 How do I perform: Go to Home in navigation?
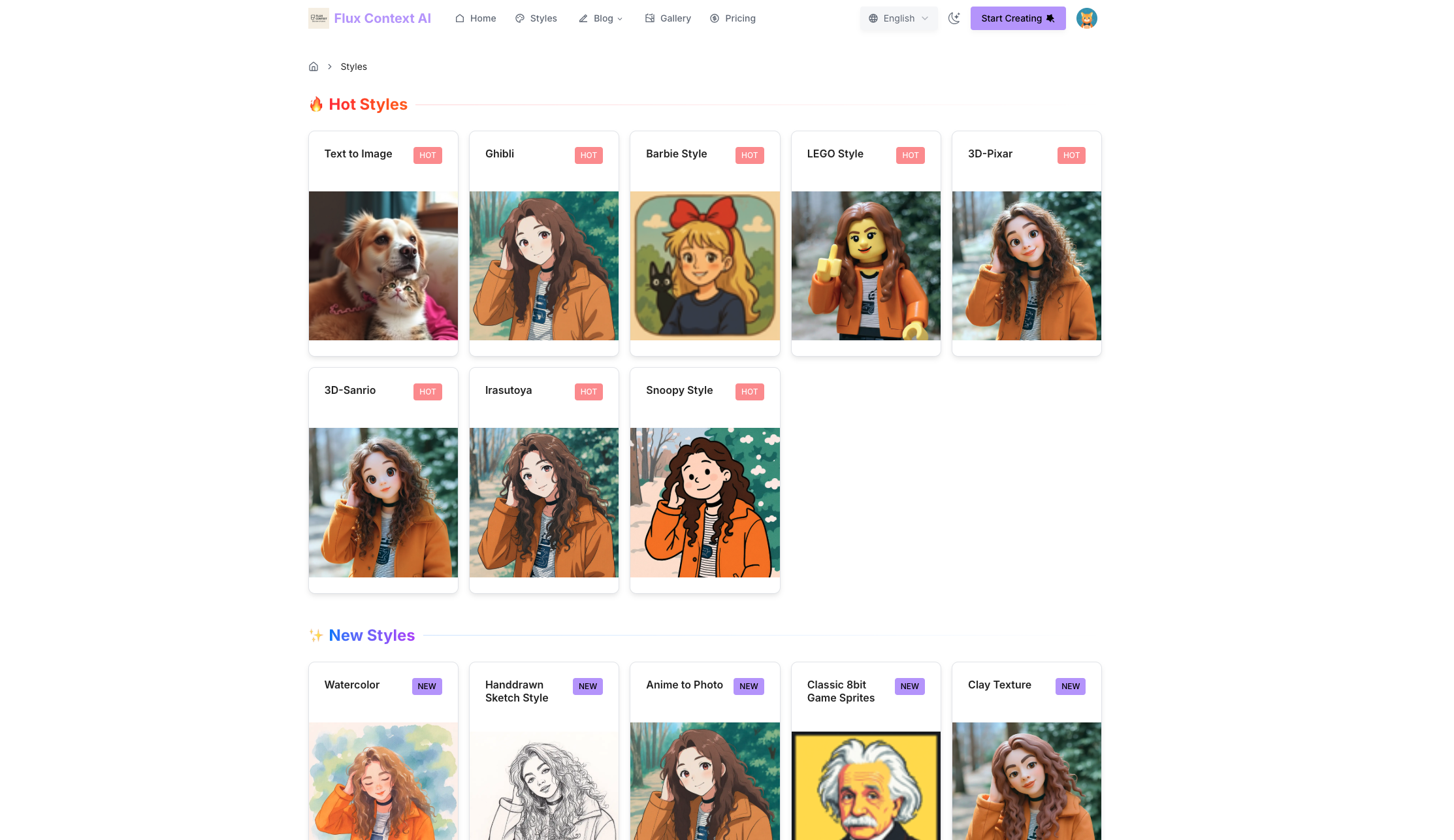[x=476, y=18]
